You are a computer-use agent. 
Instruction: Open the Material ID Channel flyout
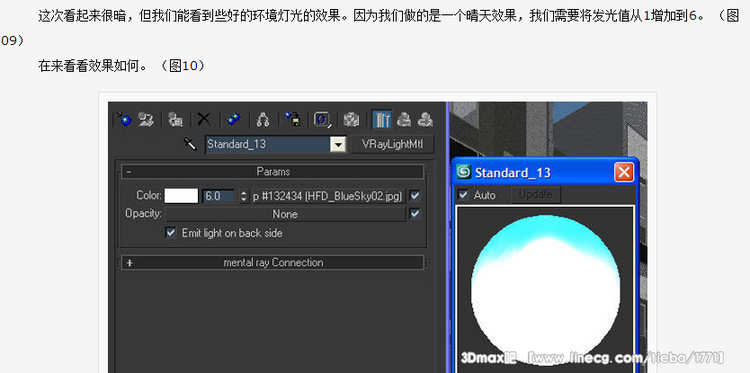322,119
